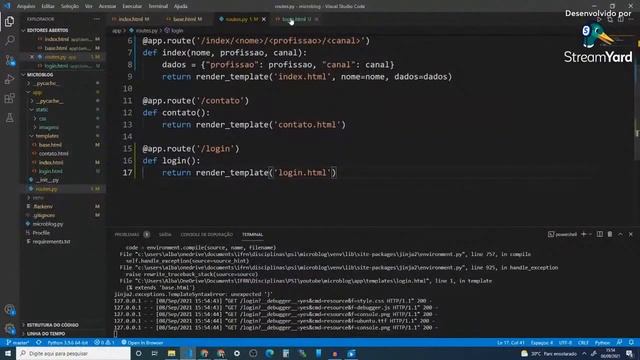Open the Testing flask view

coord(9,118)
